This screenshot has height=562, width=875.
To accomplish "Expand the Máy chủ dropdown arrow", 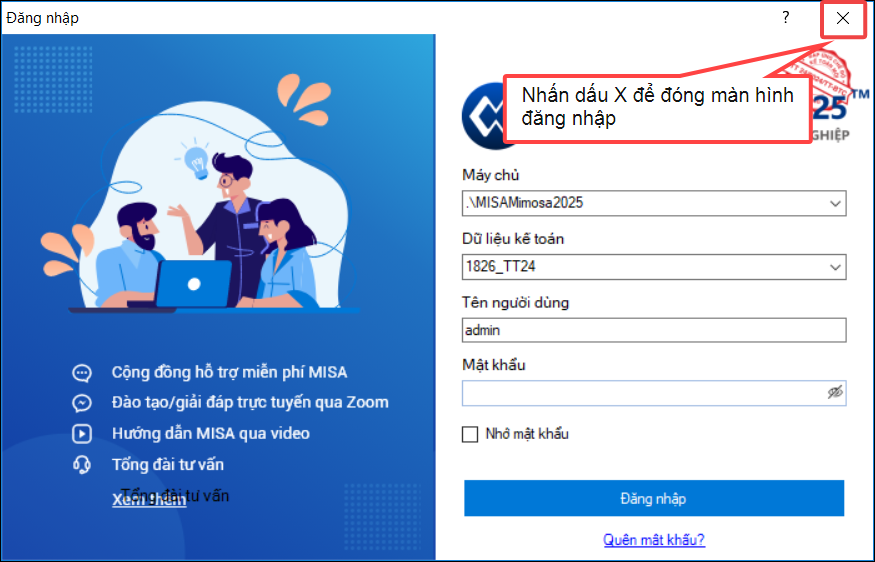I will coord(835,204).
